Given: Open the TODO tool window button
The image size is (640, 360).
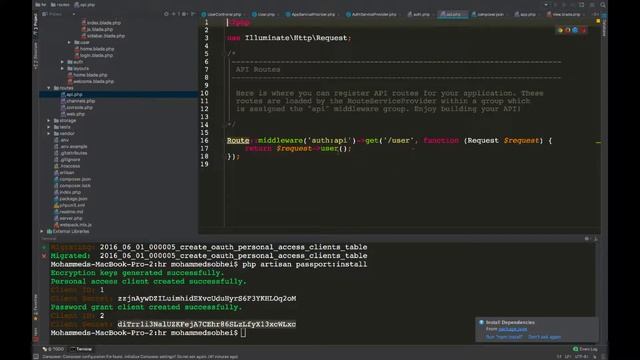Looking at the screenshot, I should click(x=53, y=349).
